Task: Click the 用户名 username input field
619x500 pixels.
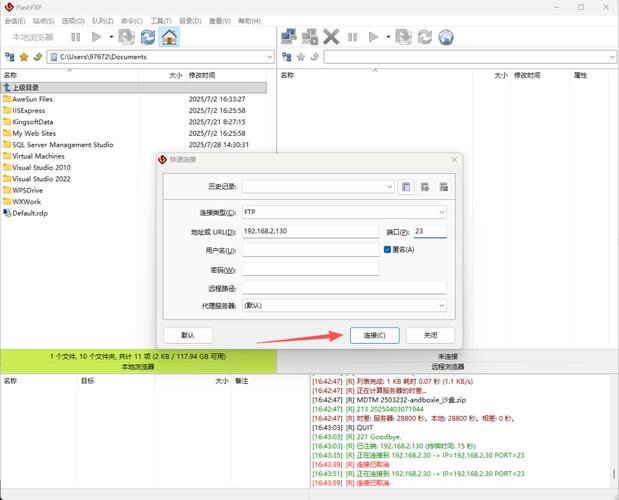Action: pyautogui.click(x=310, y=250)
